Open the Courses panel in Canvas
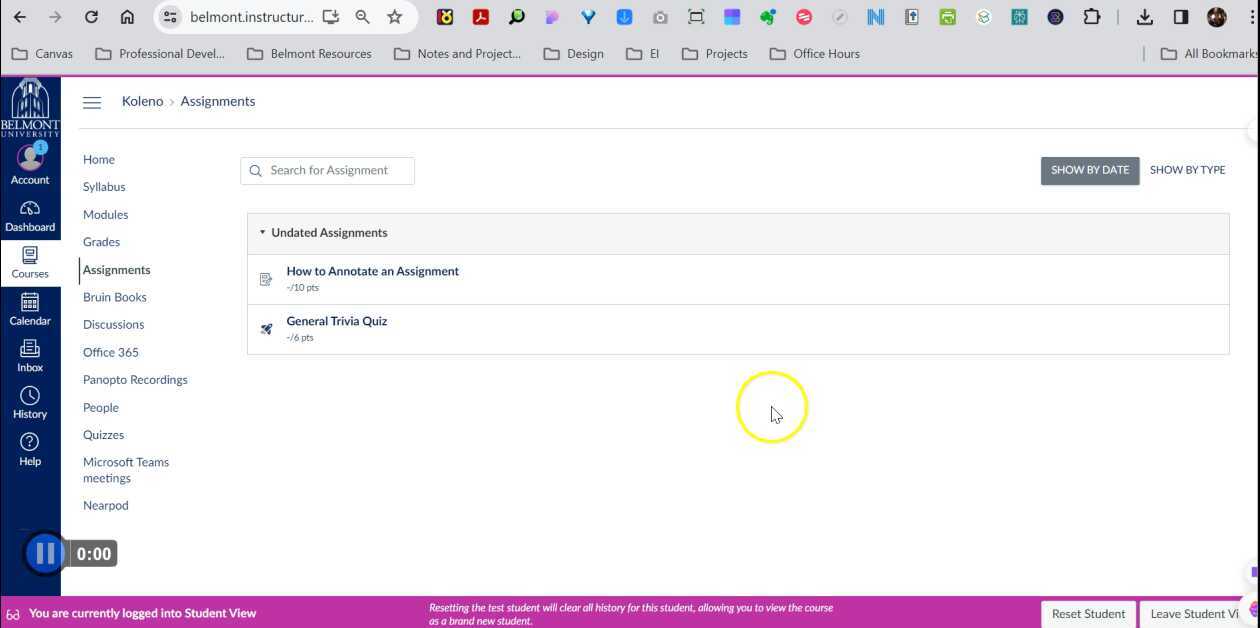The image size is (1260, 628). click(x=30, y=262)
